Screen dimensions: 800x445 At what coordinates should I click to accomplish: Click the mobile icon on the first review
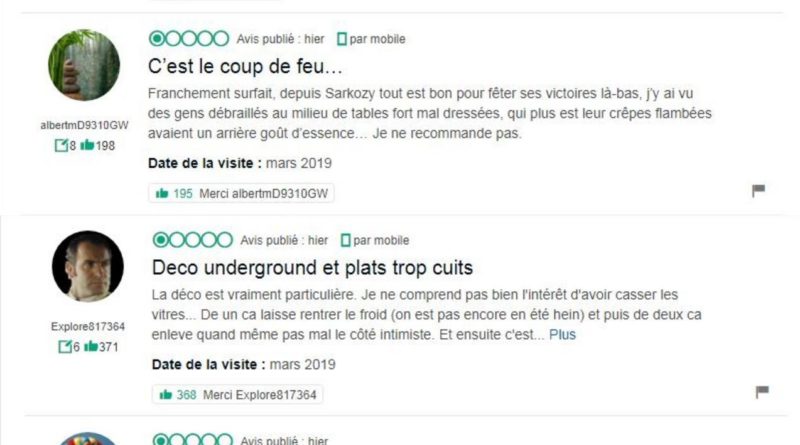coord(342,39)
